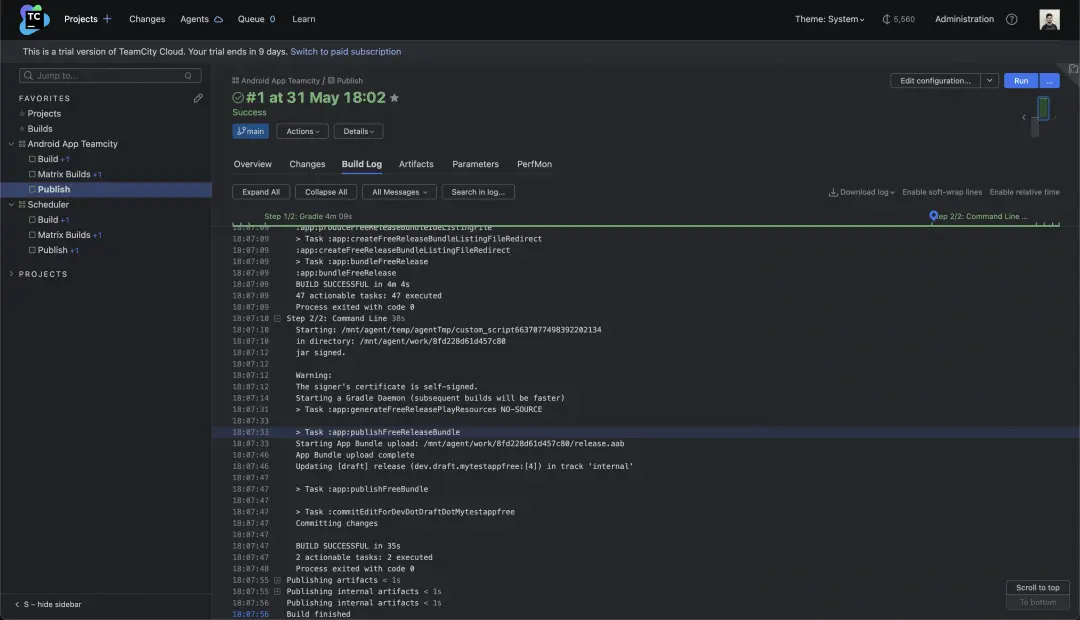The width and height of the screenshot is (1080, 620).
Task: Open the Parameters tab
Action: (475, 164)
